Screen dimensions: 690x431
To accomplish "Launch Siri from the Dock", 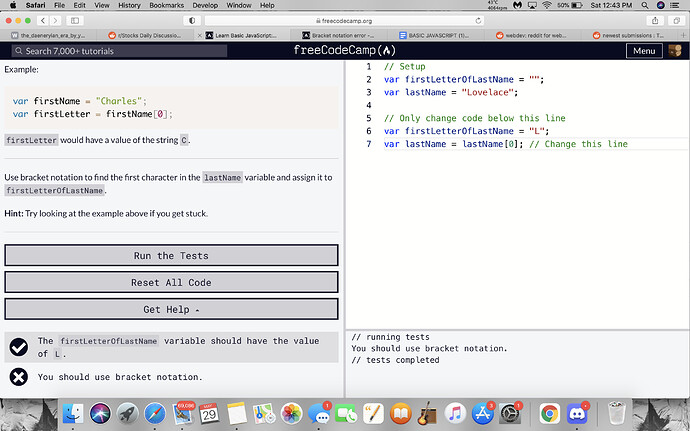I will [x=100, y=414].
